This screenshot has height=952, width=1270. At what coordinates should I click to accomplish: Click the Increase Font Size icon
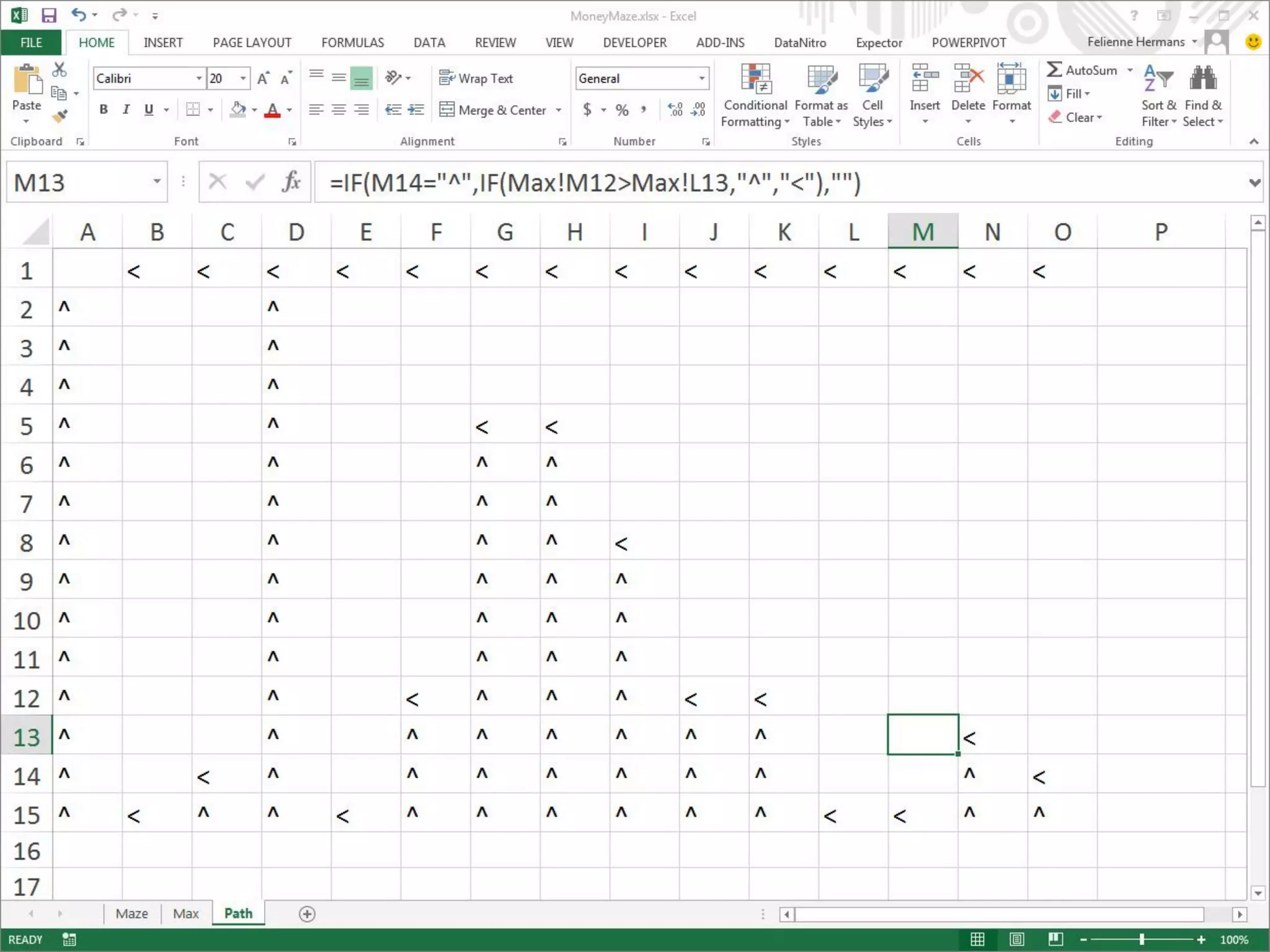coord(263,78)
